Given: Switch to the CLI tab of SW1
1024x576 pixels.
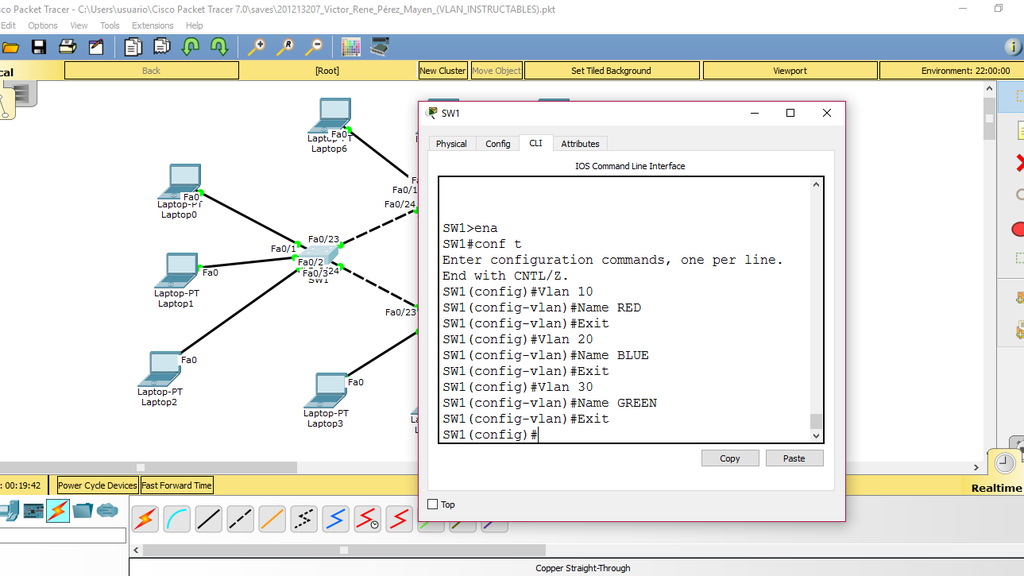Looking at the screenshot, I should 536,143.
